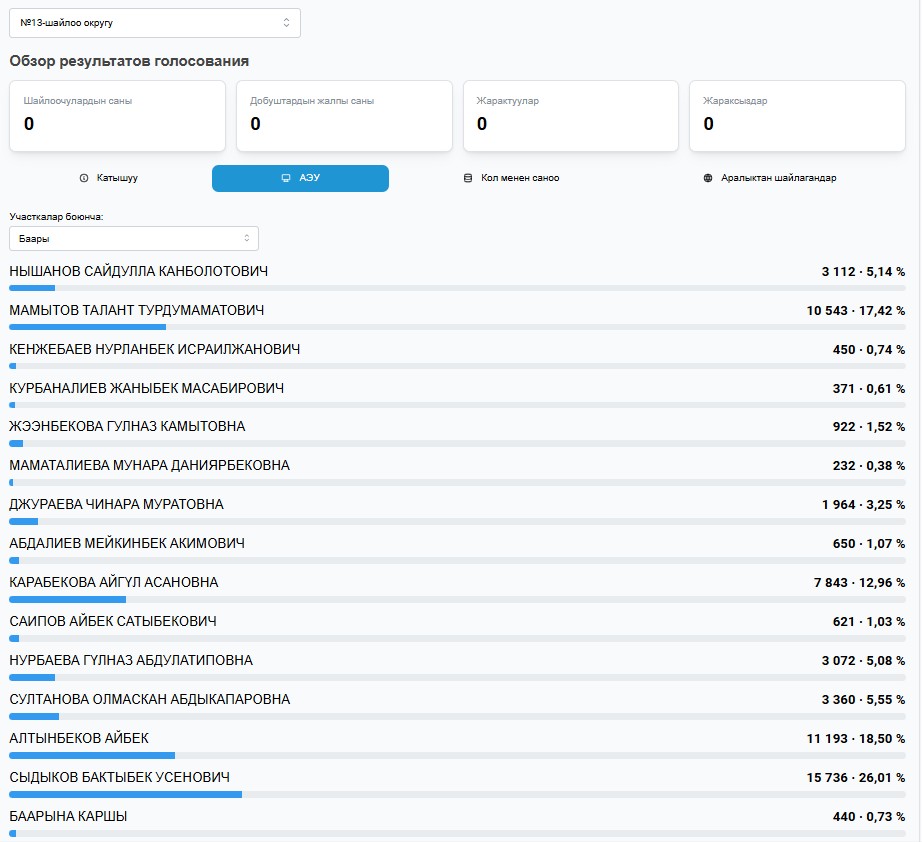This screenshot has width=922, height=842.
Task: Click the clock icon beside Катышуу
Action: point(84,178)
